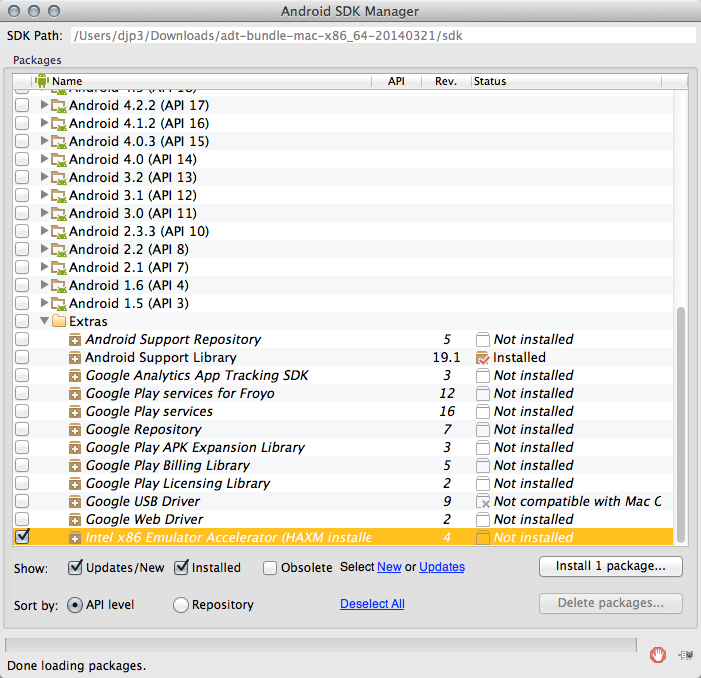Click the Deselect All link
The width and height of the screenshot is (701, 678).
click(x=372, y=604)
